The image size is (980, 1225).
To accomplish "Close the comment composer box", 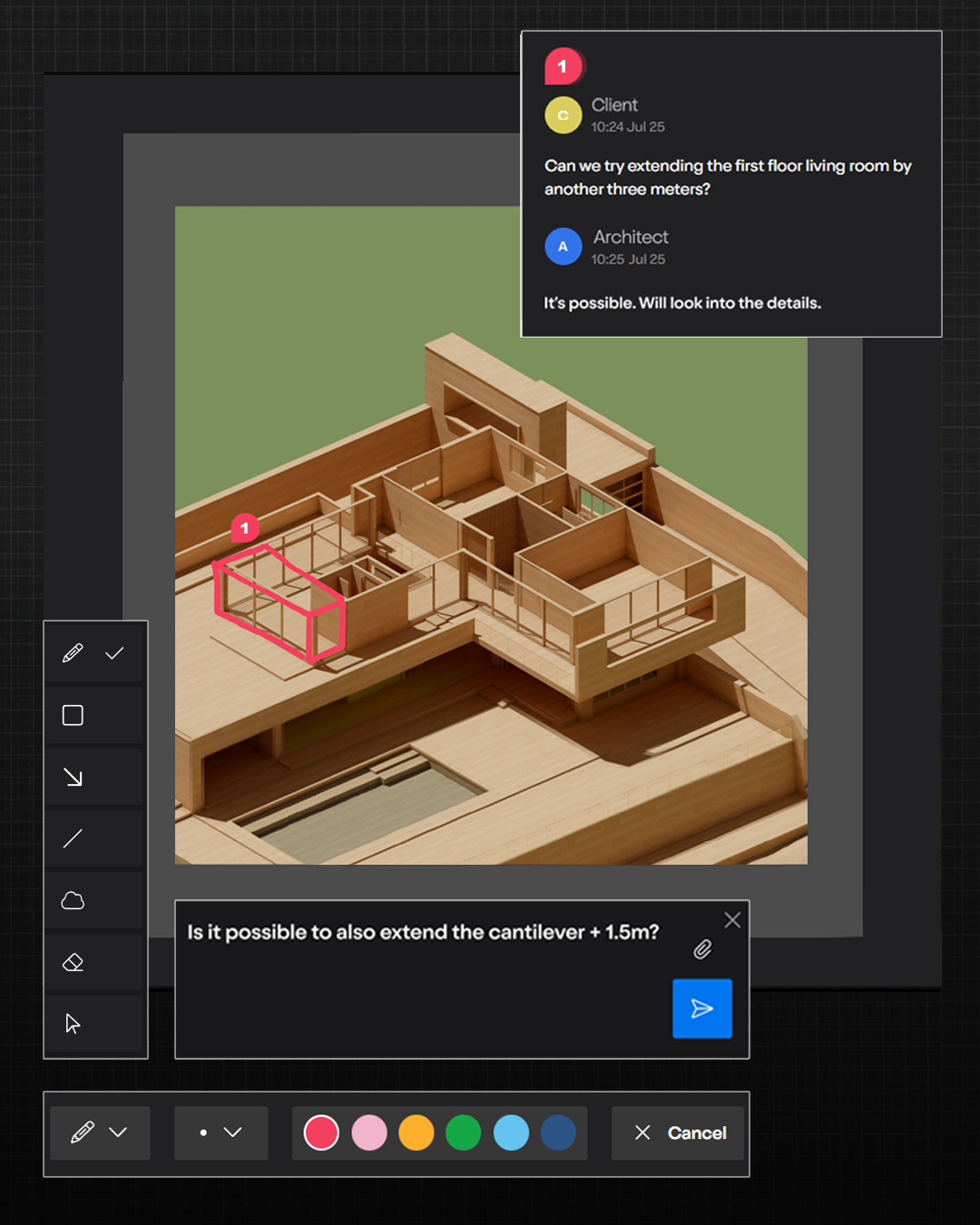I will point(732,920).
